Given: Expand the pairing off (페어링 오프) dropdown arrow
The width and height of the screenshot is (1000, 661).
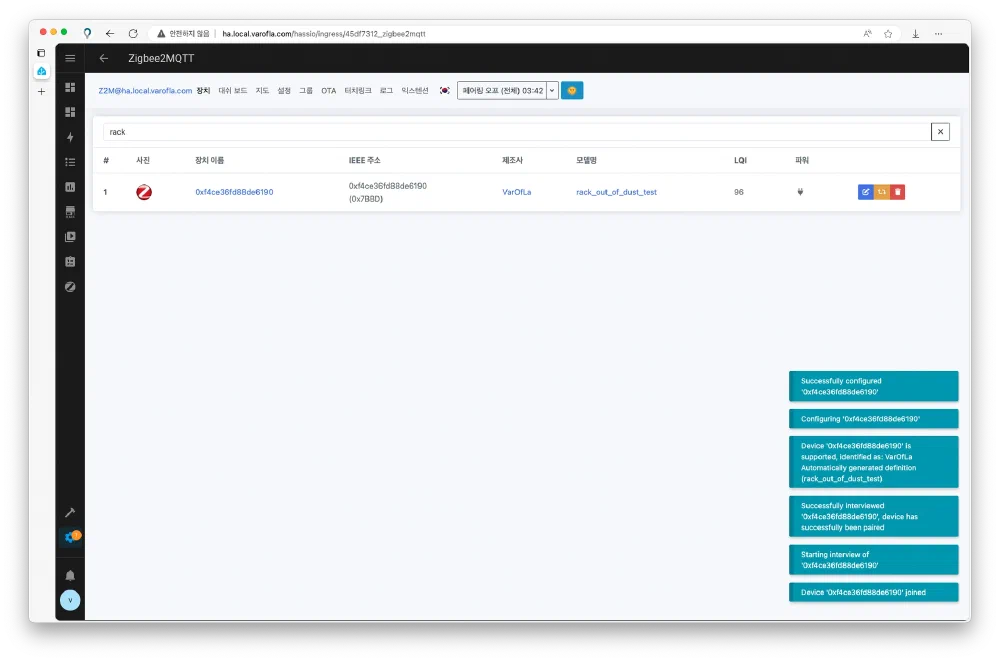Looking at the screenshot, I should (x=552, y=90).
